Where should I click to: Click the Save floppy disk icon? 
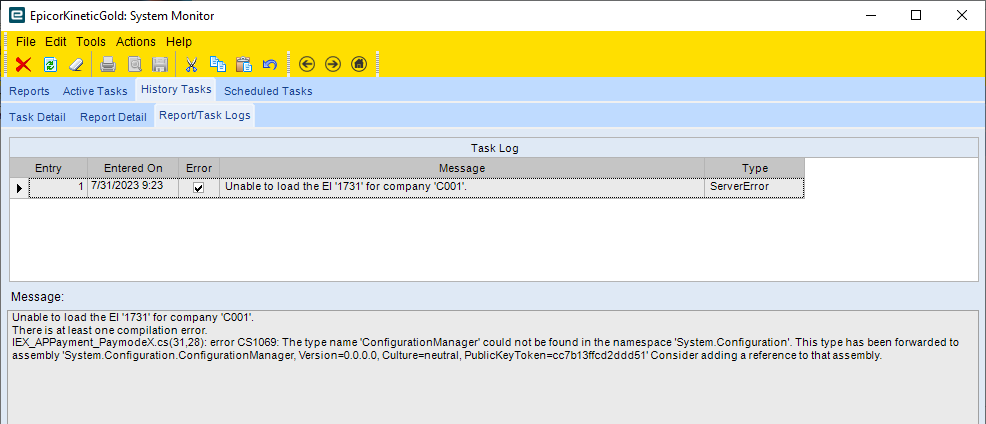pyautogui.click(x=160, y=64)
